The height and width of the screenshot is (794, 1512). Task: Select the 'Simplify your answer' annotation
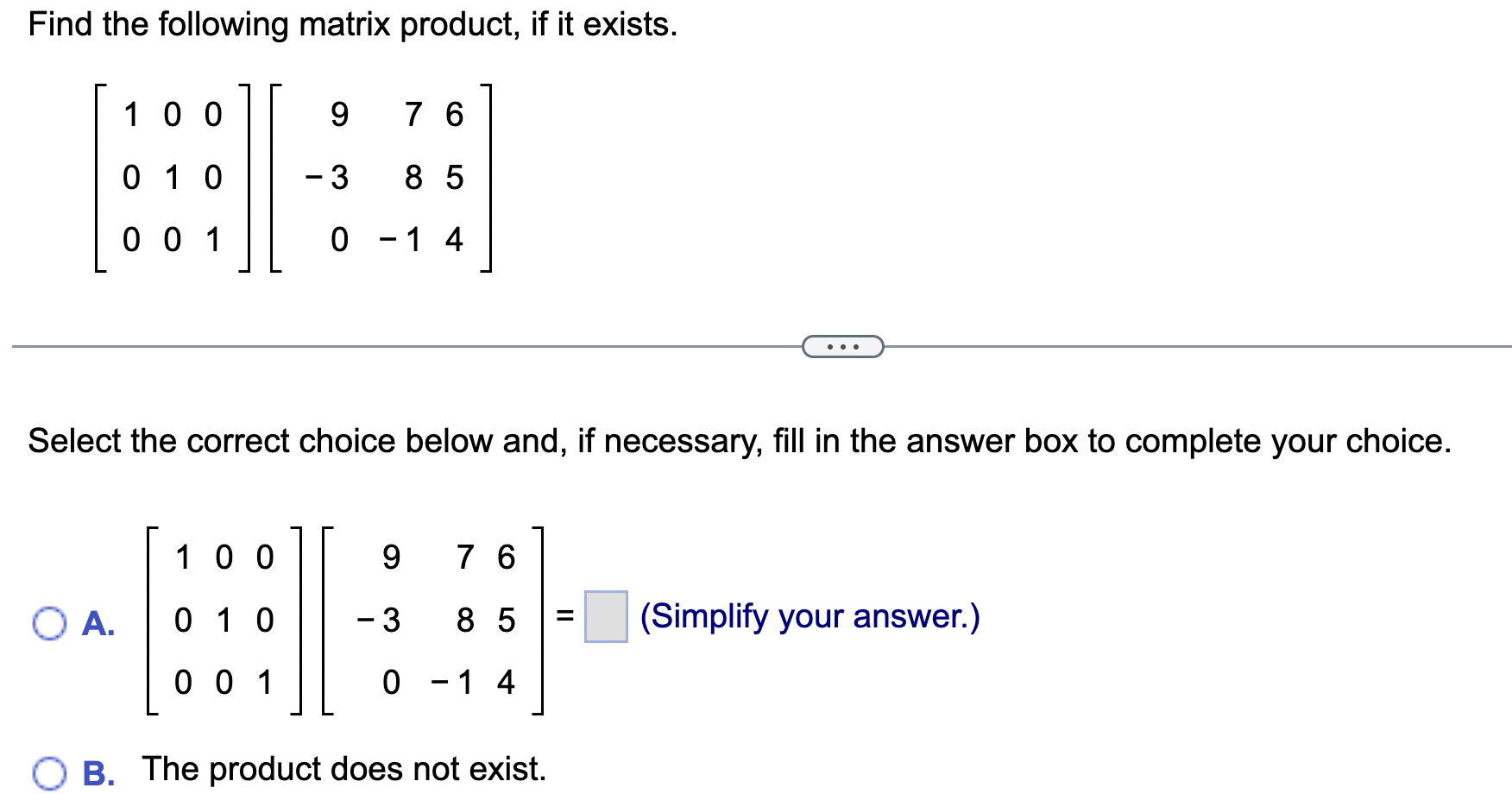click(810, 616)
